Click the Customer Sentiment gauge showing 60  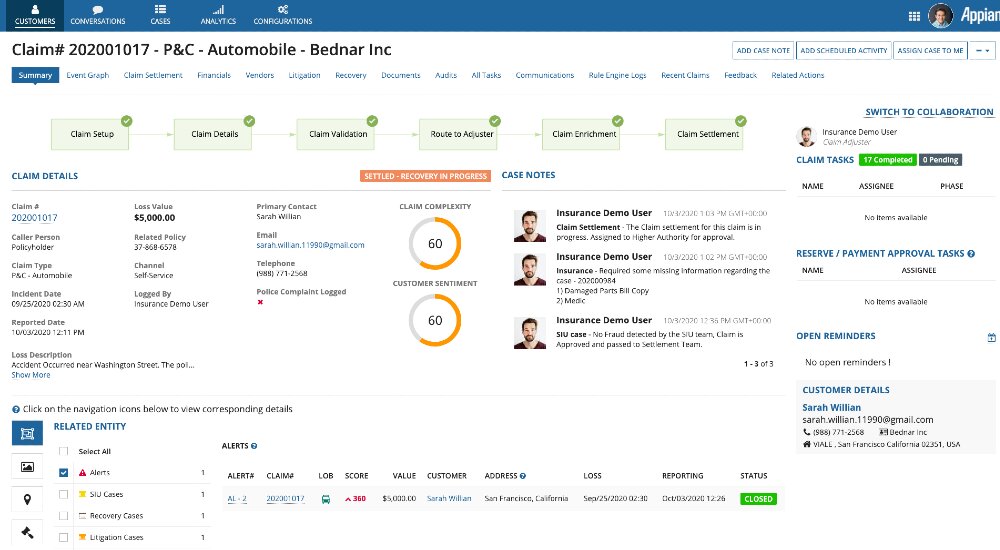pyautogui.click(x=435, y=320)
